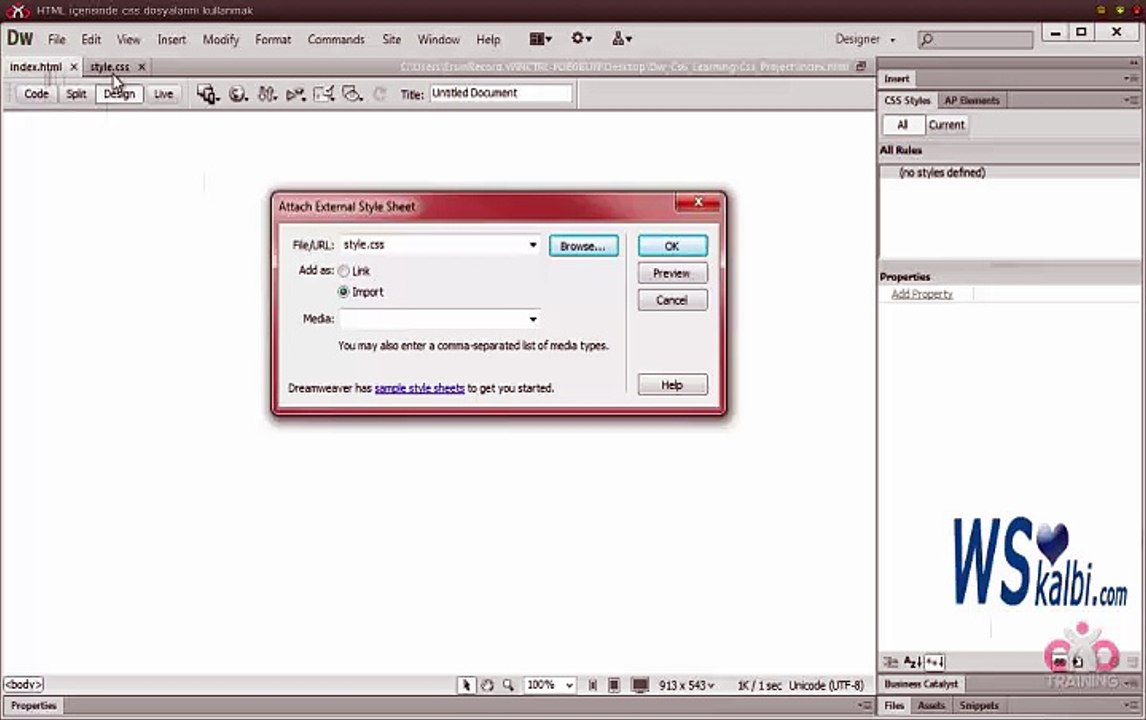Show only set properties icon
Viewport: 1146px width, 720px height.
[x=935, y=662]
